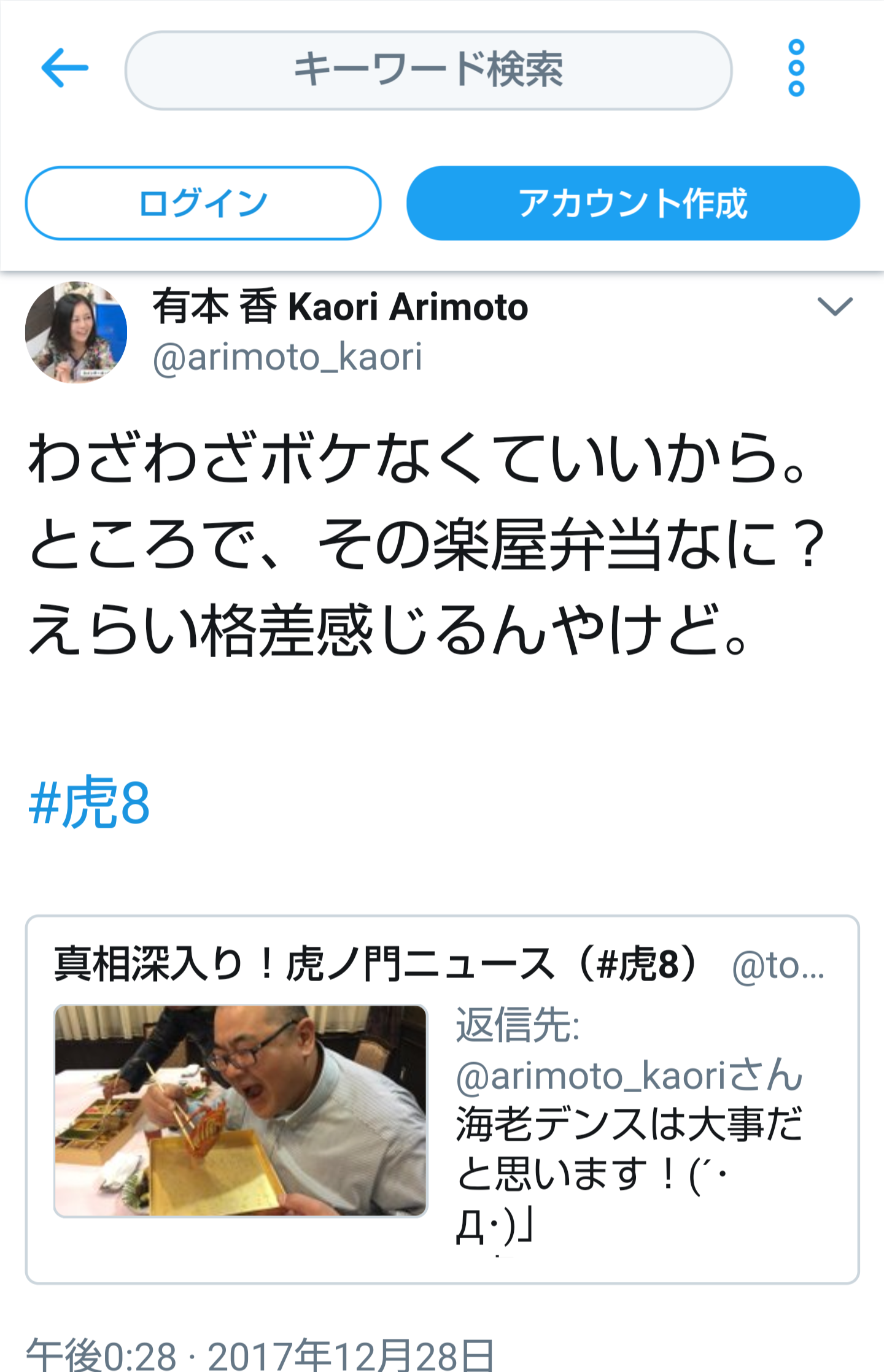This screenshot has width=884, height=1372.
Task: Tap the ログイン button
Action: click(203, 203)
